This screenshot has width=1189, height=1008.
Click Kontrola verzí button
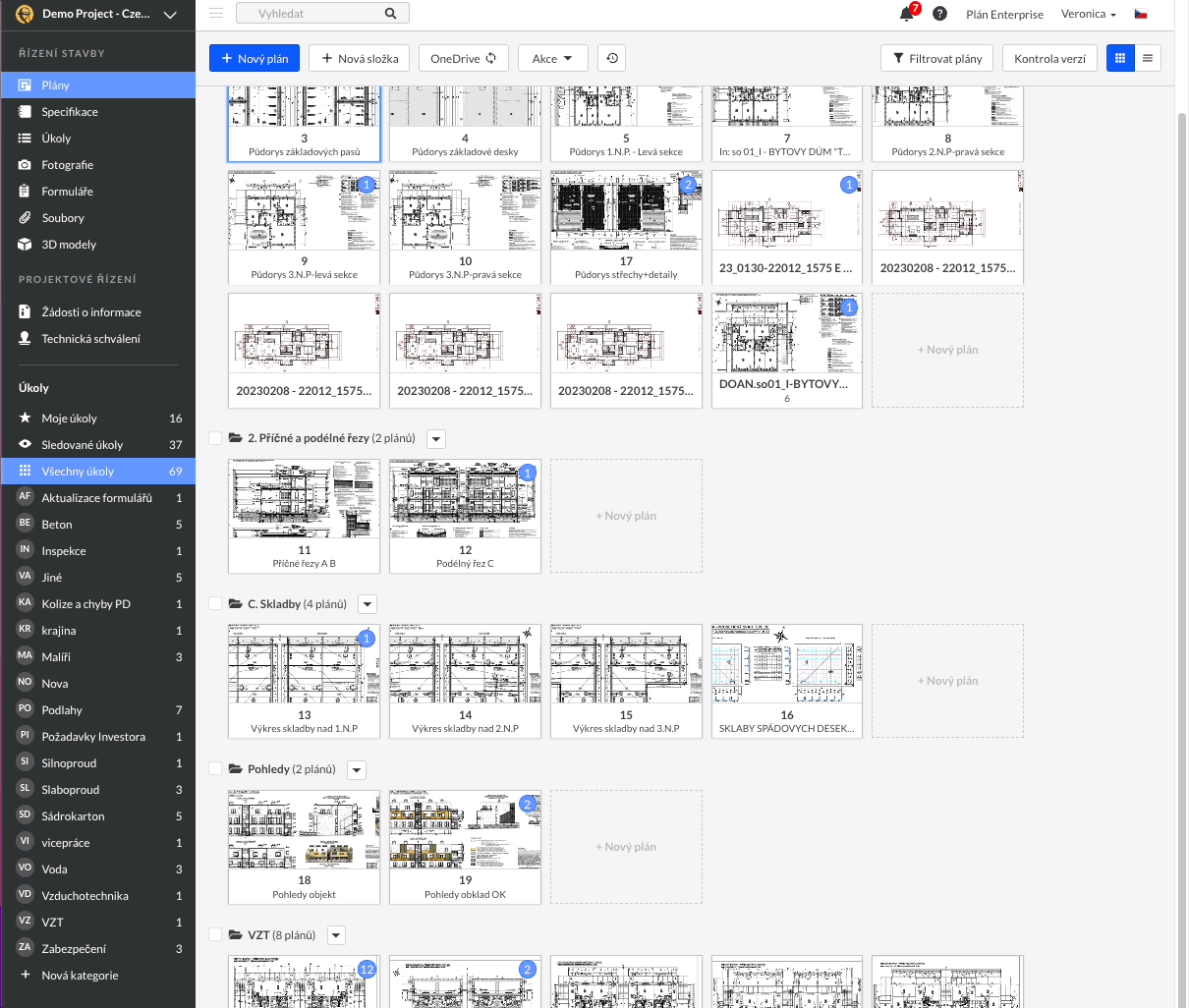pyautogui.click(x=1049, y=58)
